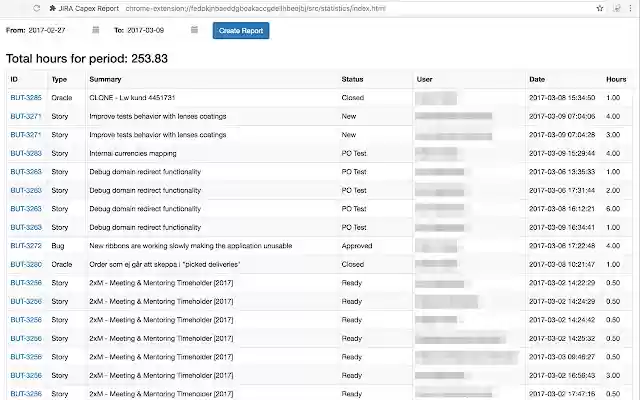Open issue link BUT-3272
This screenshot has height=400, width=640.
26,246
